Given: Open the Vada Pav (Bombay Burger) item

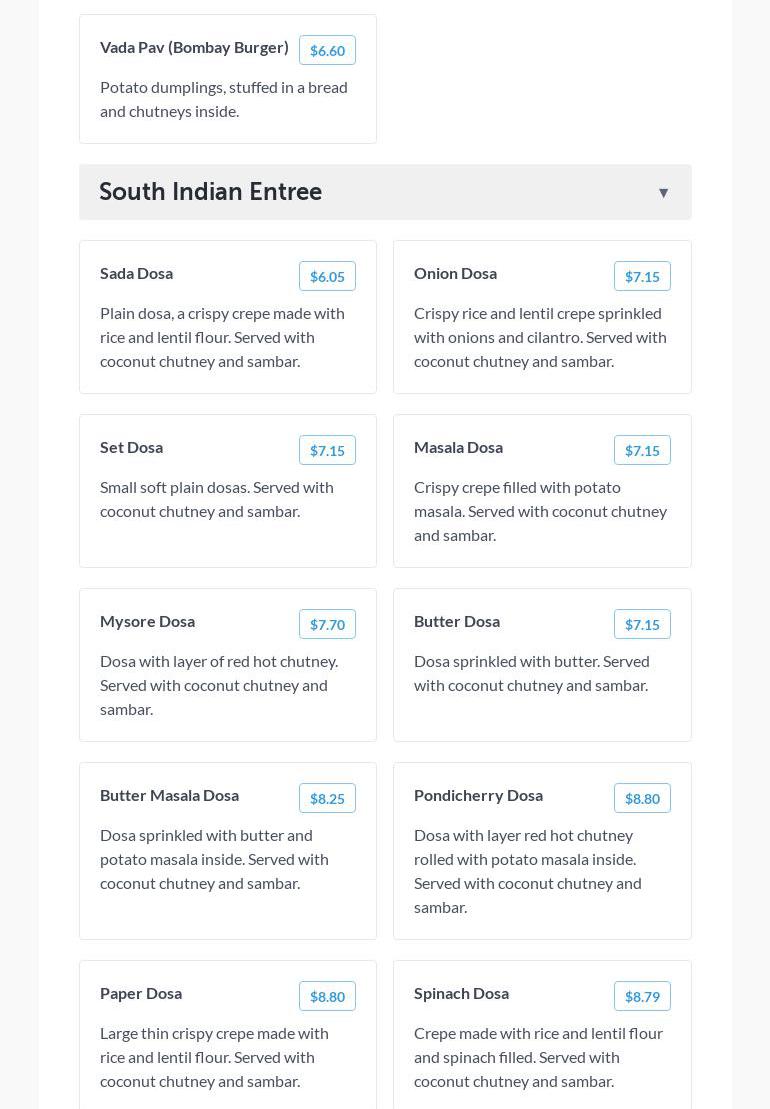Looking at the screenshot, I should click(194, 48).
